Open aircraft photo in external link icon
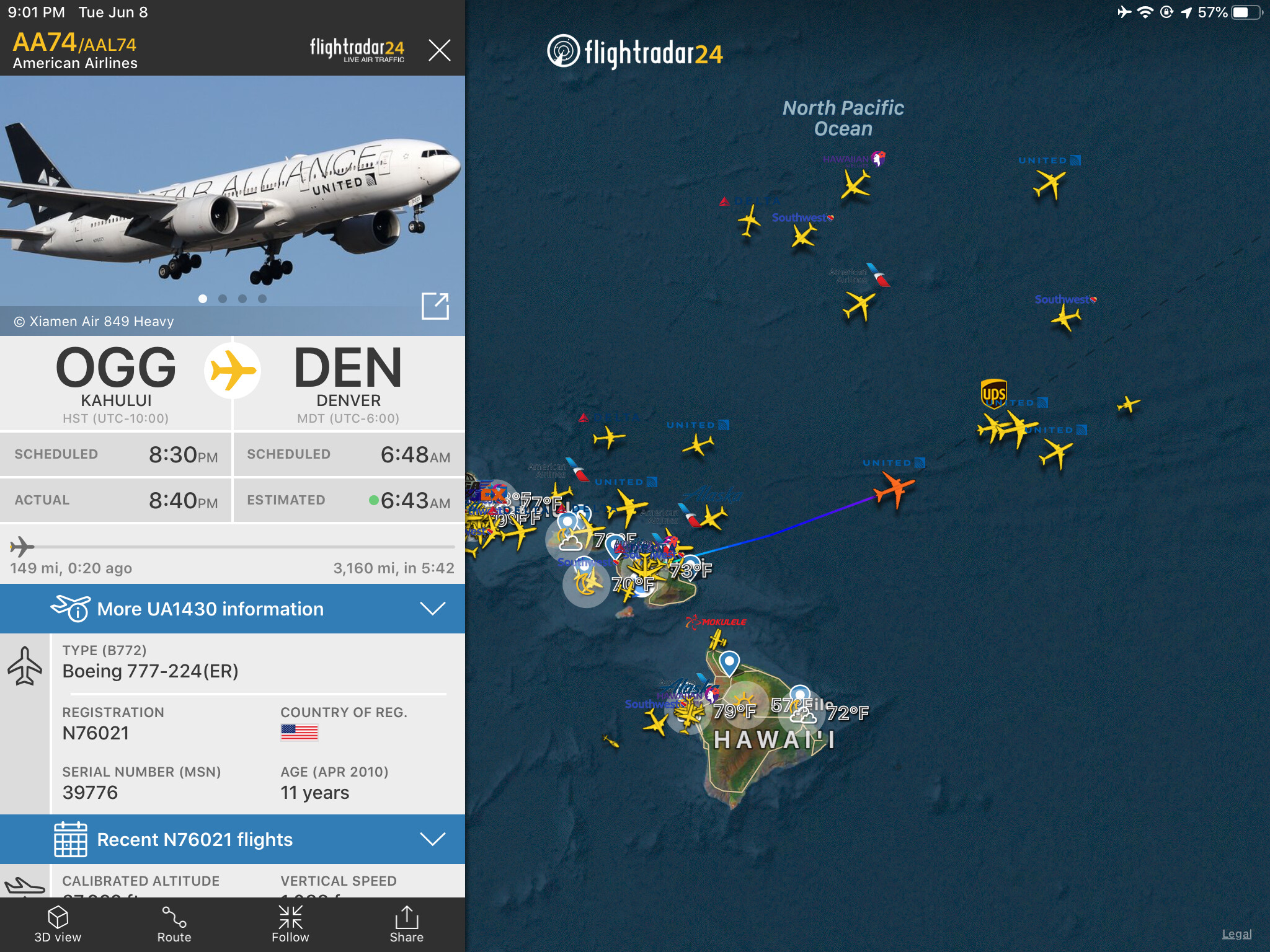This screenshot has height=952, width=1270. [x=435, y=306]
